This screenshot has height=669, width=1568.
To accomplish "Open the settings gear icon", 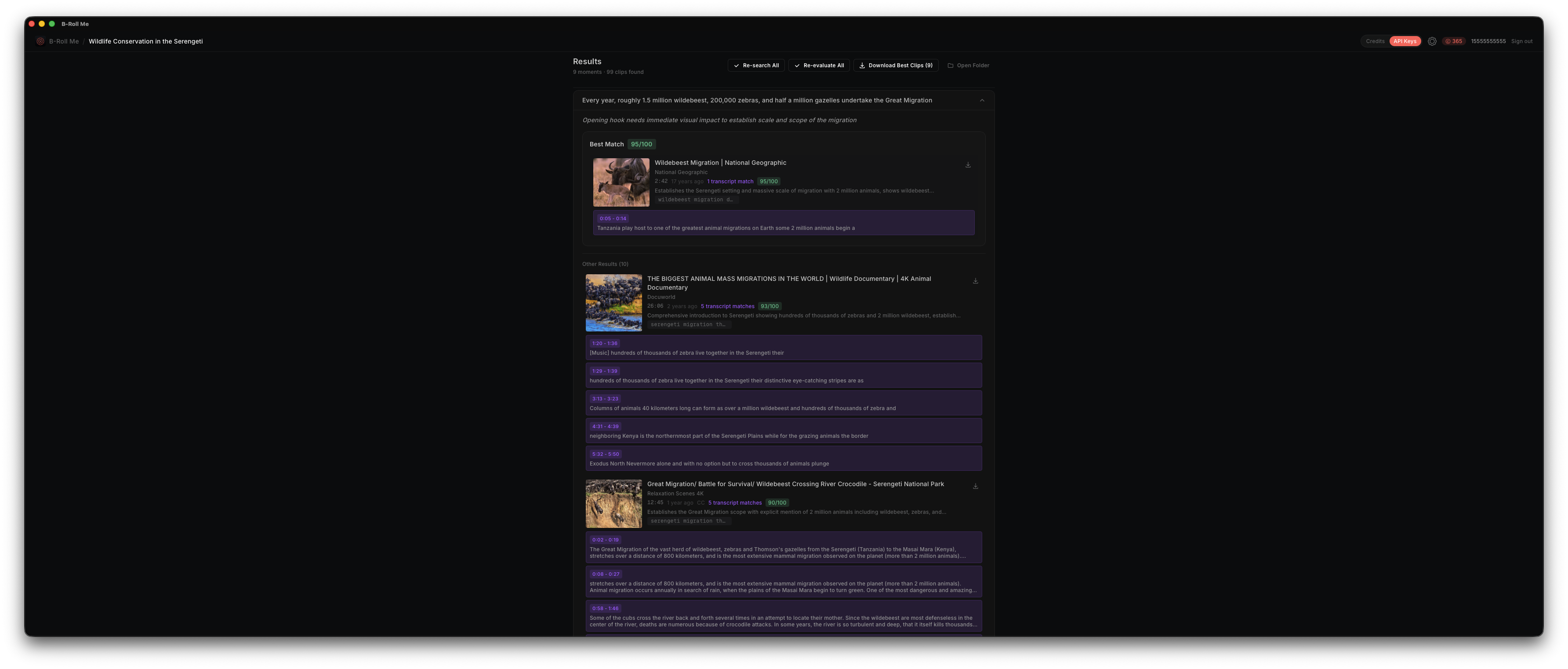I will pyautogui.click(x=1432, y=41).
